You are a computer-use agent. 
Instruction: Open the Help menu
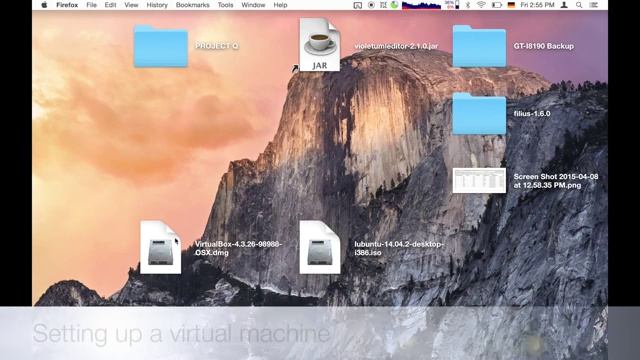(280, 5)
